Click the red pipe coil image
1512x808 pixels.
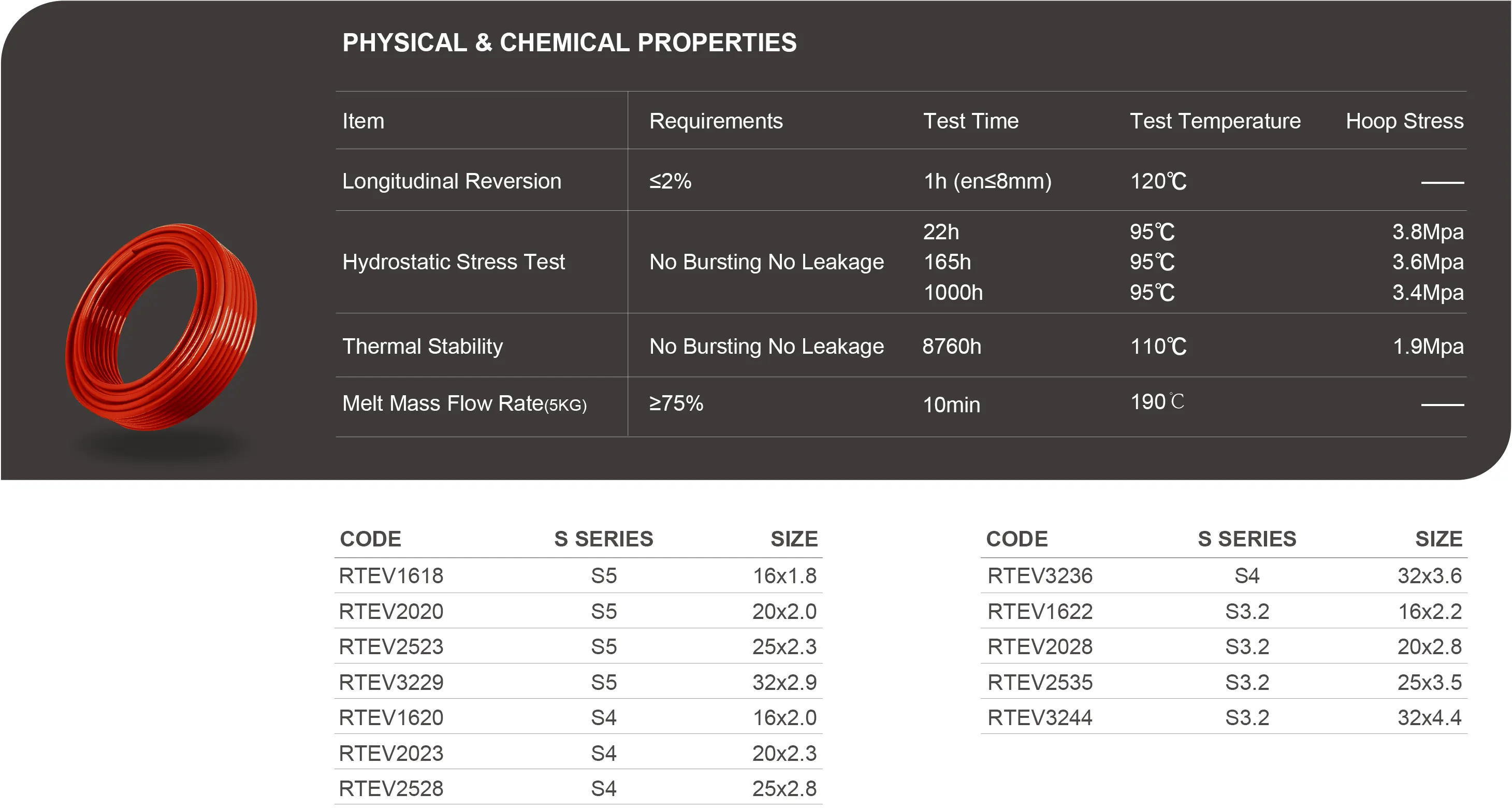point(162,326)
